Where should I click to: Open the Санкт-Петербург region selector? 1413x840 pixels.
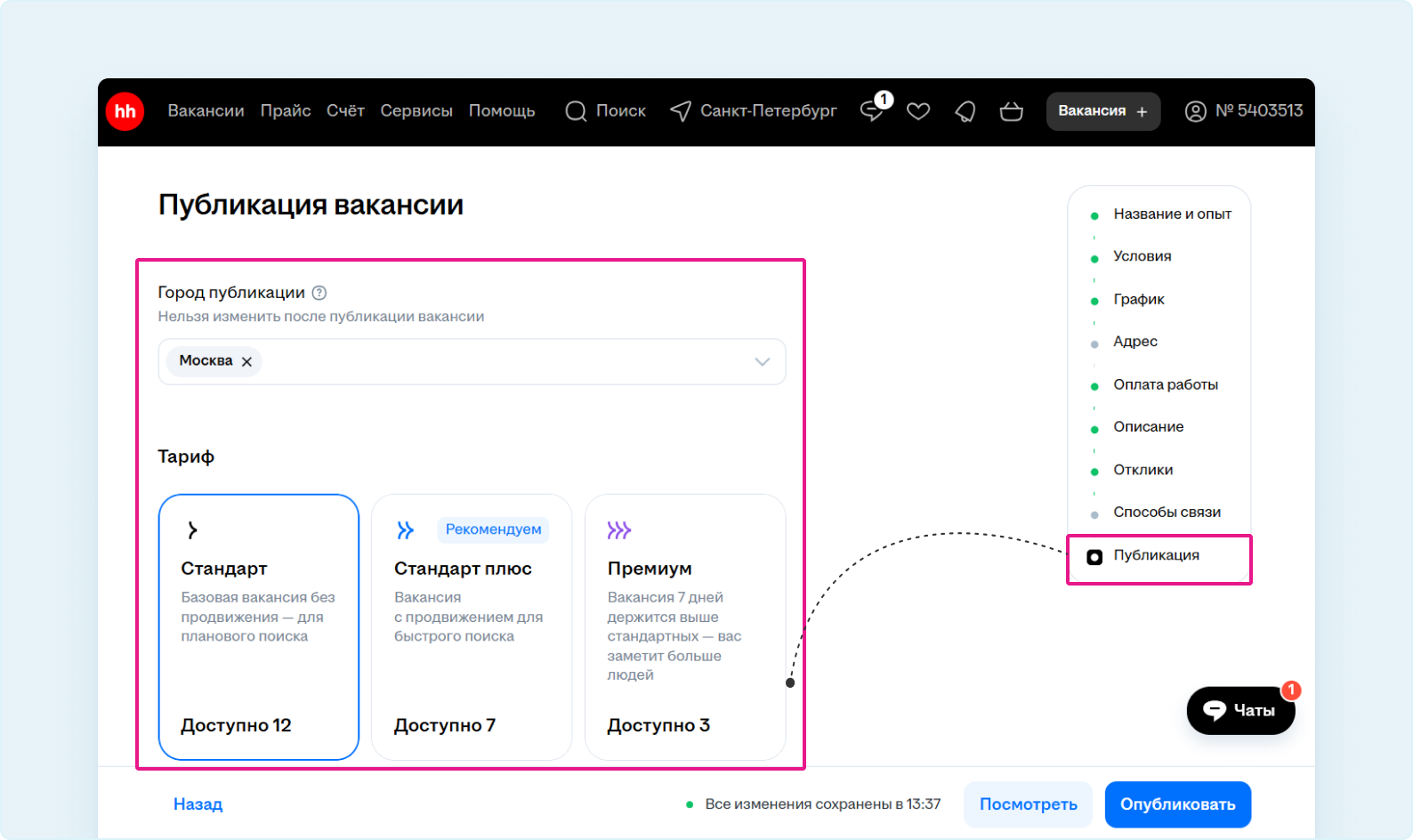click(x=754, y=111)
